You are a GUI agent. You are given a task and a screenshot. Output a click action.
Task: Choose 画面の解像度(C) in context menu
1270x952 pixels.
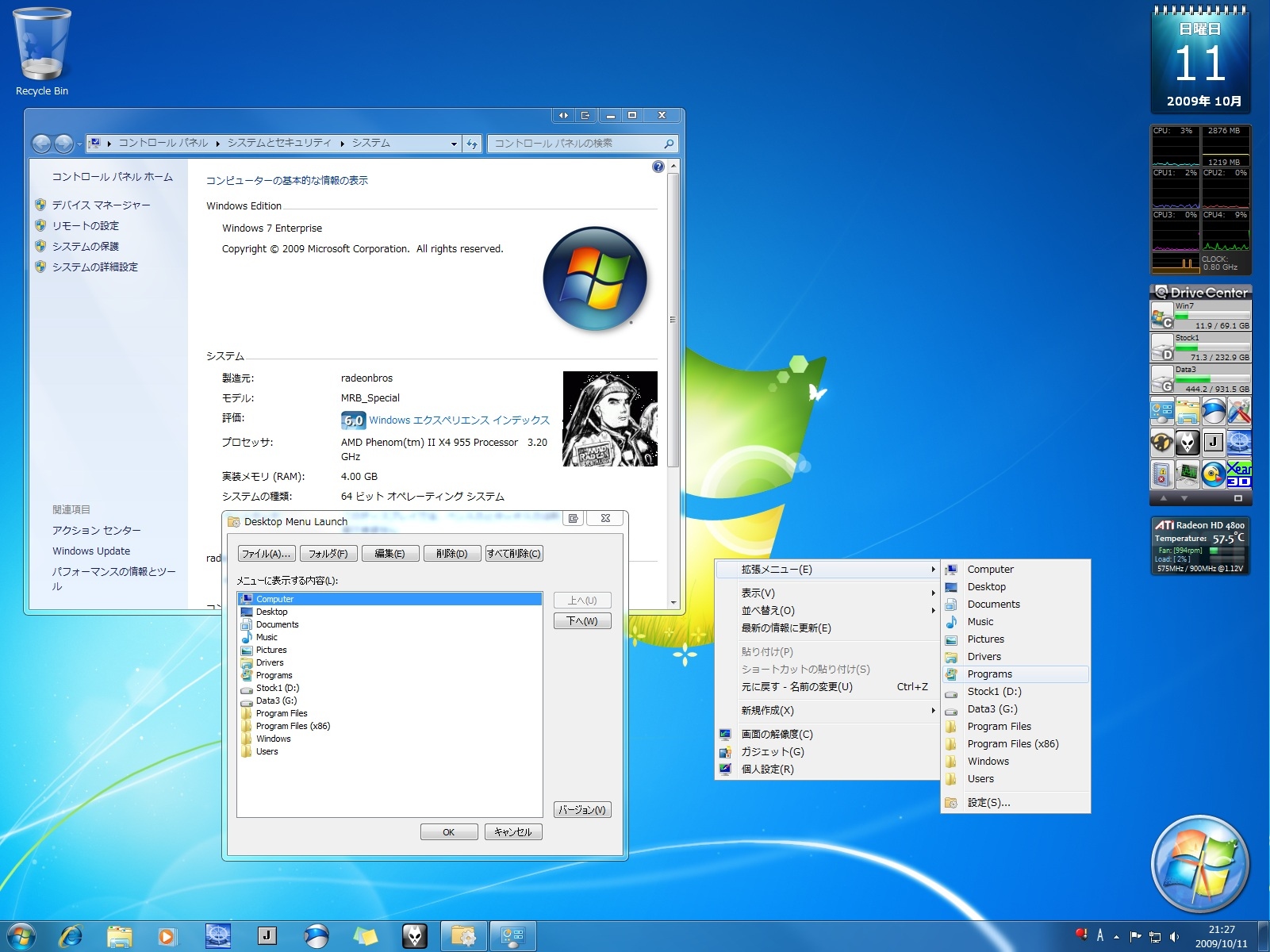click(827, 734)
